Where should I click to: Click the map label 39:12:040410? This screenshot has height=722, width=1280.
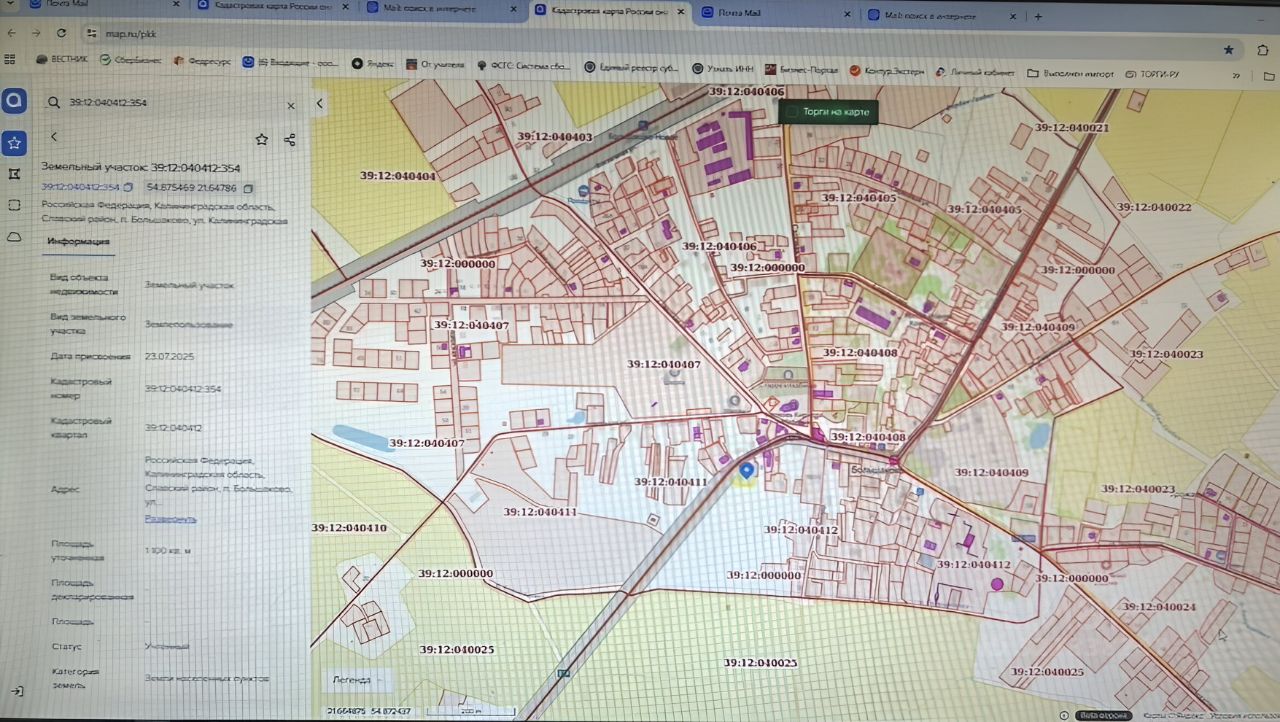pyautogui.click(x=348, y=527)
